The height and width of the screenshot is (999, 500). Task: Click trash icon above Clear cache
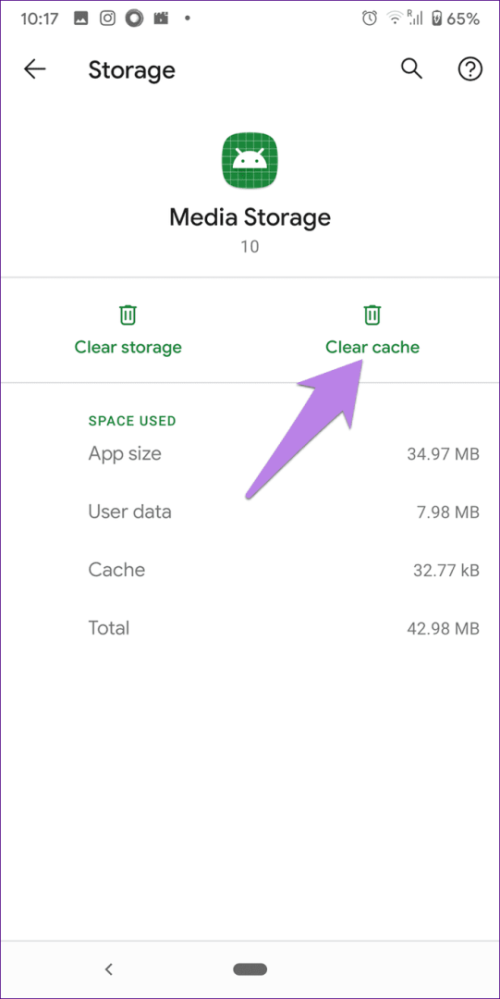(x=372, y=315)
